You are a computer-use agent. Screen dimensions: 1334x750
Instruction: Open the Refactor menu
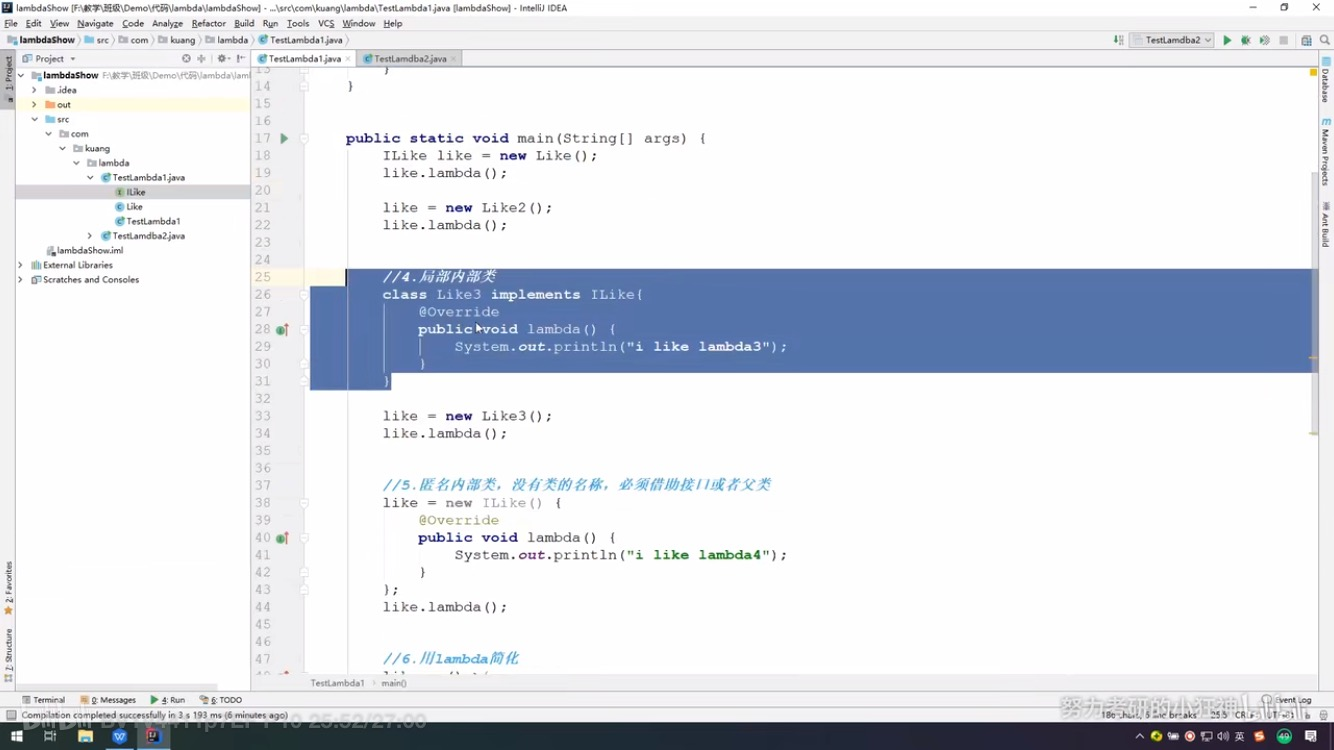pos(208,23)
